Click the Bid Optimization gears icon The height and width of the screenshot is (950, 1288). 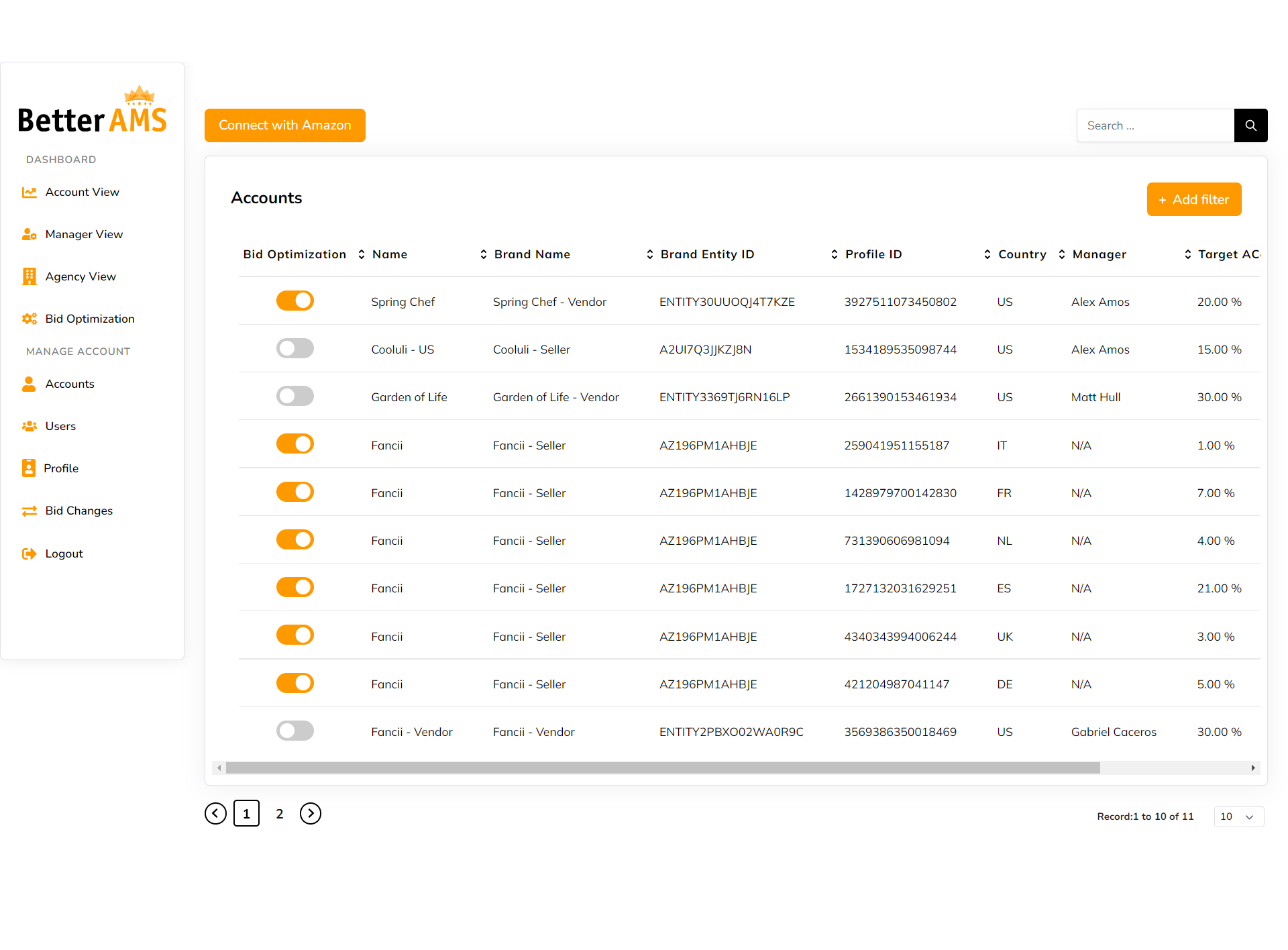click(x=29, y=319)
